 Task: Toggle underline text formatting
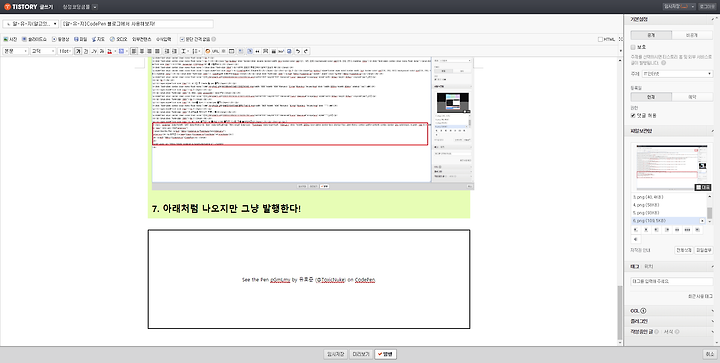pos(86,51)
